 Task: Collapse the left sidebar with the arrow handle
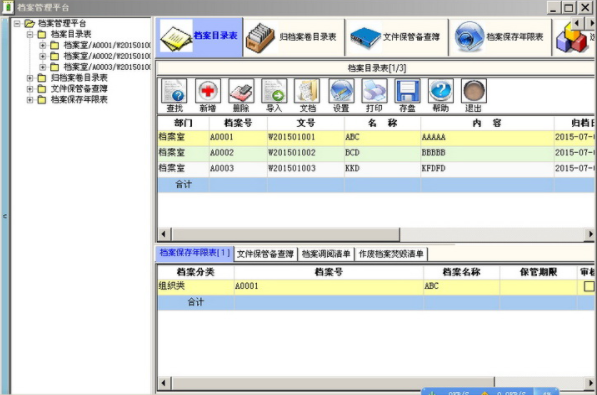(x=5, y=216)
